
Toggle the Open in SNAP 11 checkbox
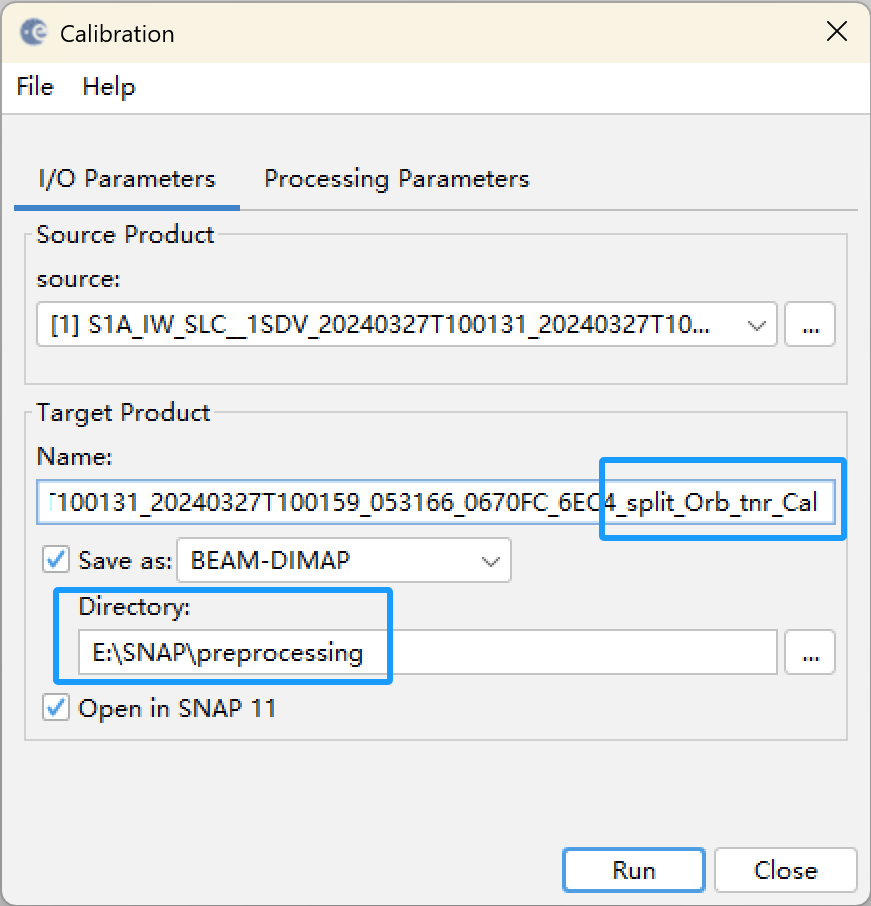coord(55,708)
